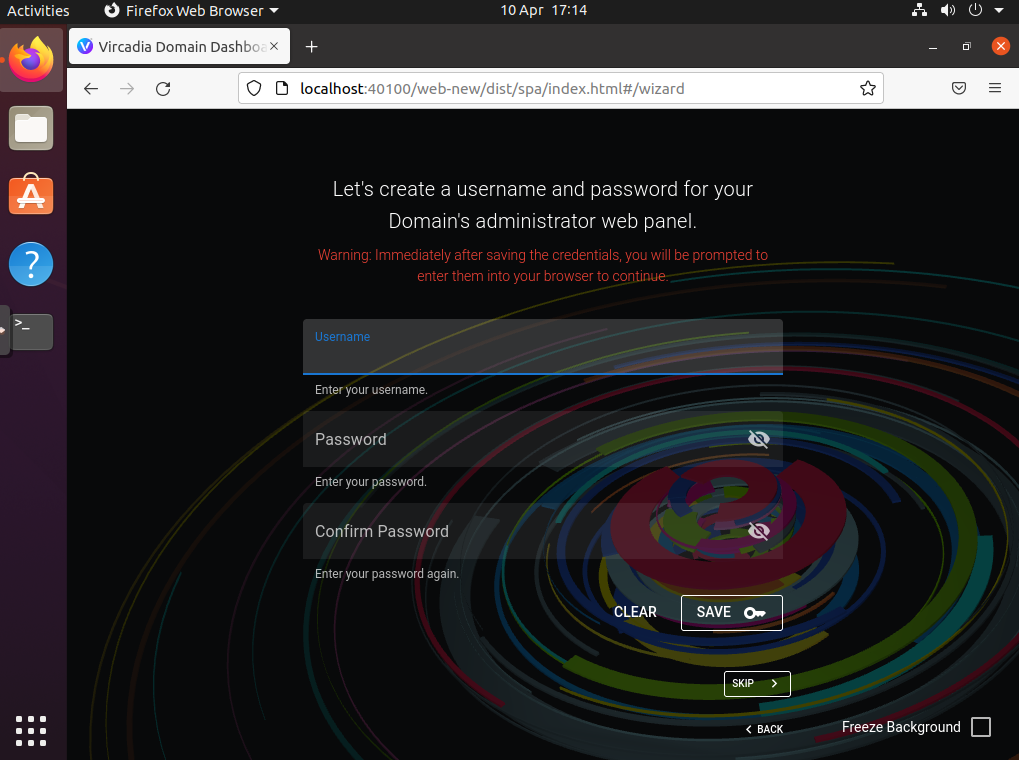This screenshot has height=760, width=1019.
Task: Click the Vircadia favicon in the tab
Action: tap(85, 46)
